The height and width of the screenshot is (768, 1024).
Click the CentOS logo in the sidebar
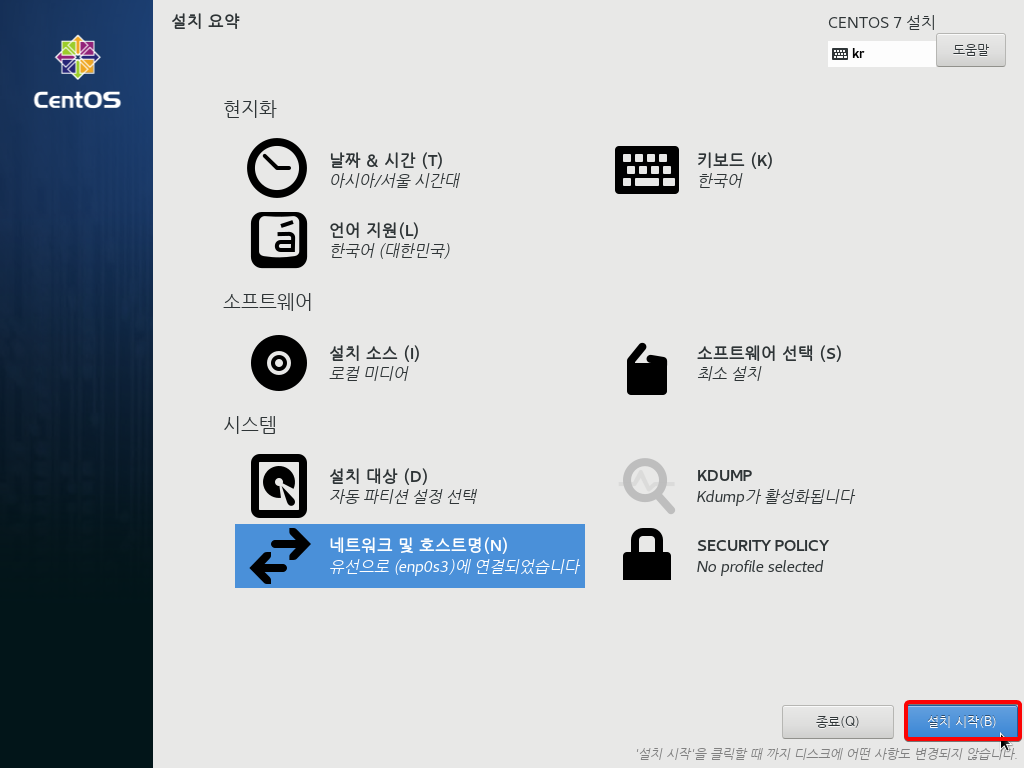77,72
